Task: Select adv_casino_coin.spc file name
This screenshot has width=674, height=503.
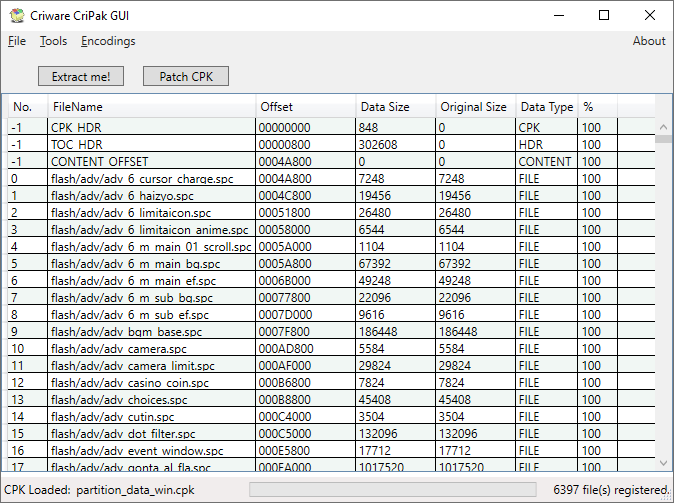Action: (x=130, y=382)
